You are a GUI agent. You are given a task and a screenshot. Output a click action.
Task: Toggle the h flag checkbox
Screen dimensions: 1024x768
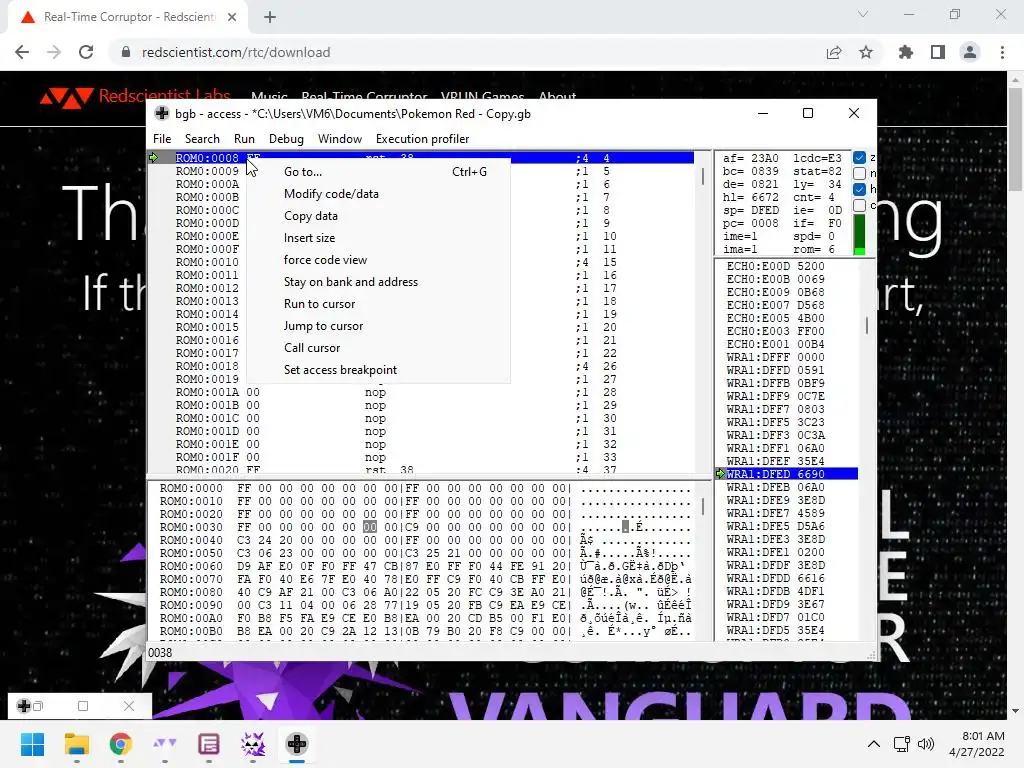(859, 189)
